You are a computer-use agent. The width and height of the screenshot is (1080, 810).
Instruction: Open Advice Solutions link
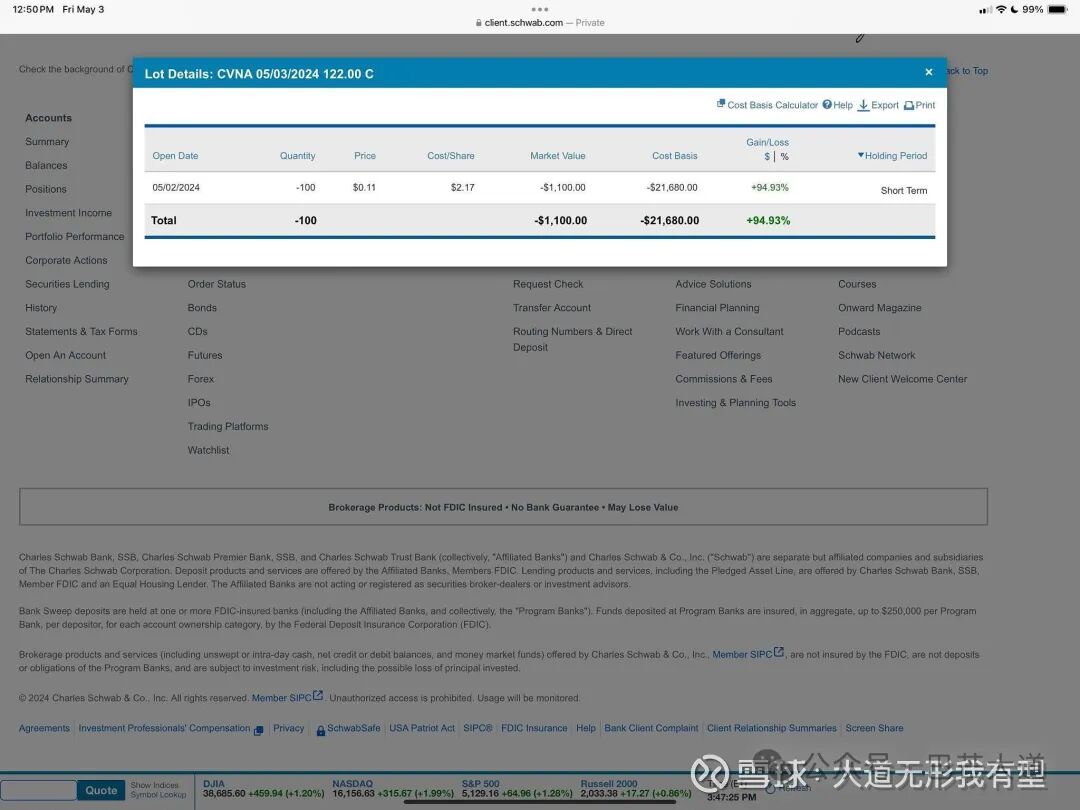tap(713, 284)
